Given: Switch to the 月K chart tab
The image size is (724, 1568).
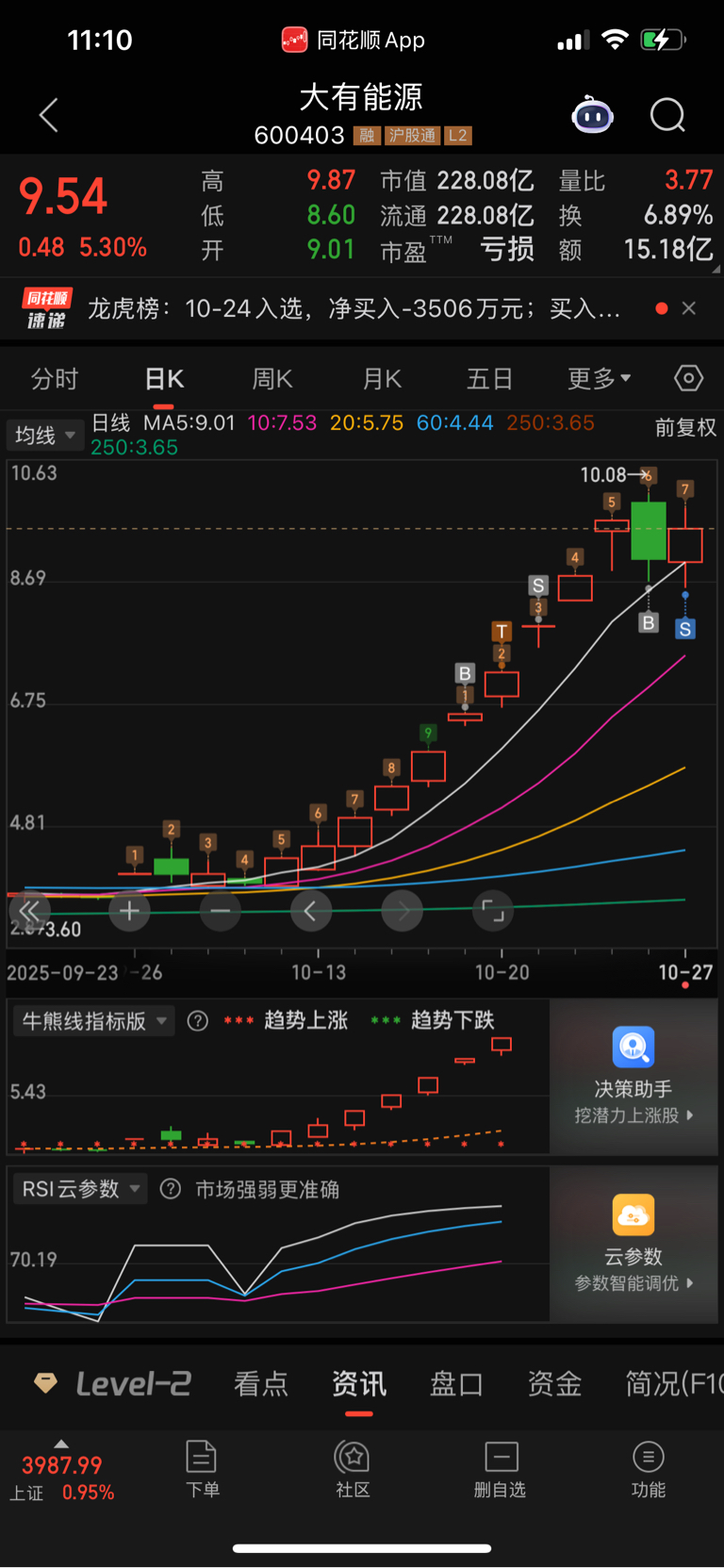Looking at the screenshot, I should [x=382, y=379].
